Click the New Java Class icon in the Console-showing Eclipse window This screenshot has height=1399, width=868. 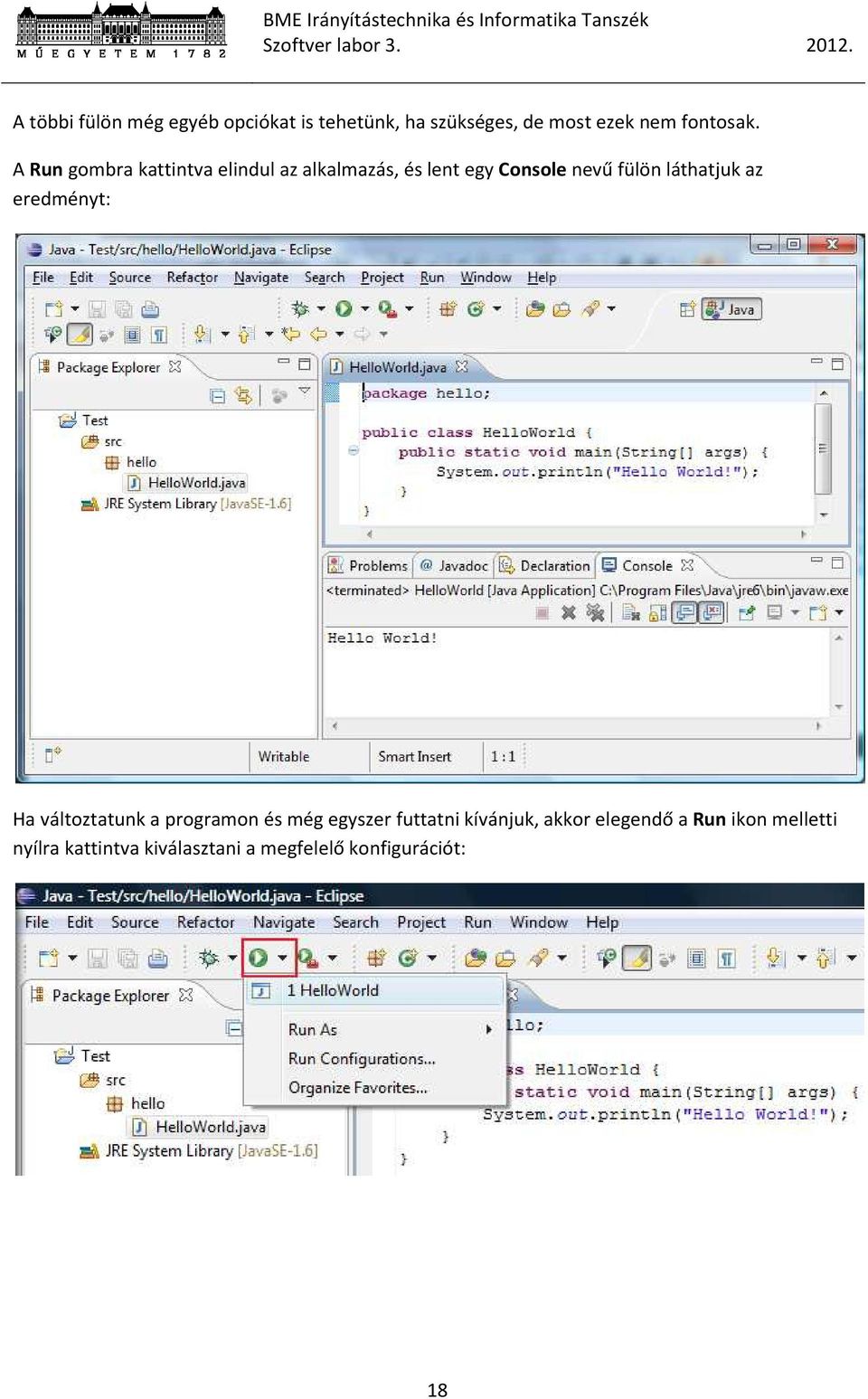pos(476,309)
